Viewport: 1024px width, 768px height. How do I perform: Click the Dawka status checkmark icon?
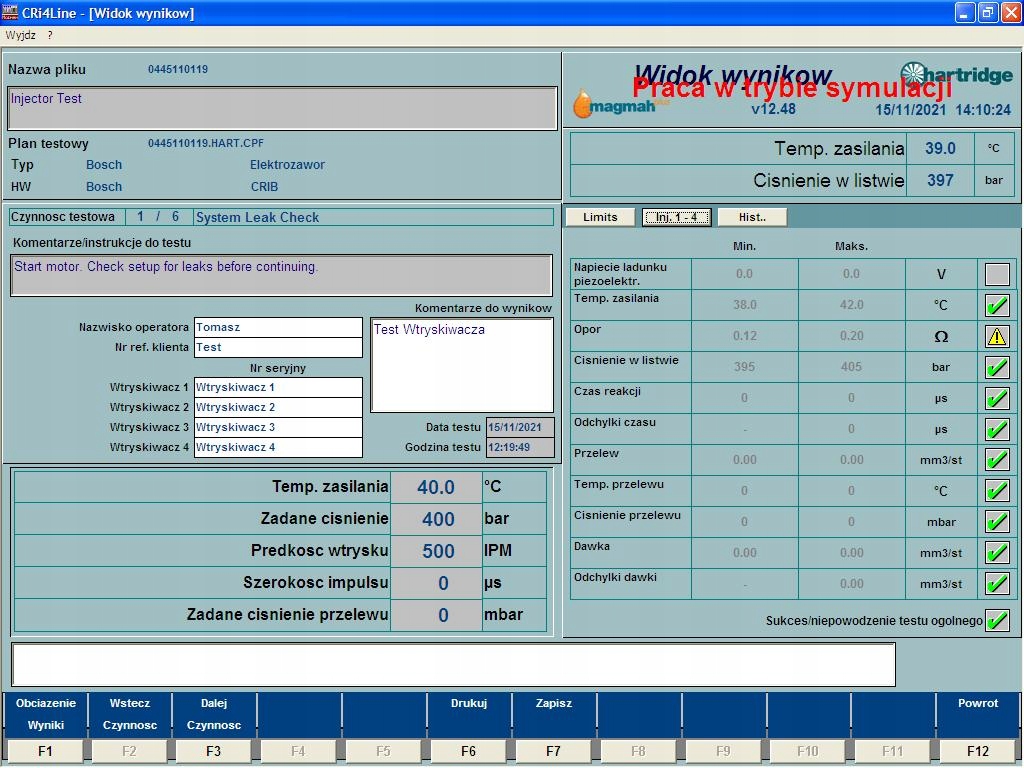pyautogui.click(x=997, y=553)
